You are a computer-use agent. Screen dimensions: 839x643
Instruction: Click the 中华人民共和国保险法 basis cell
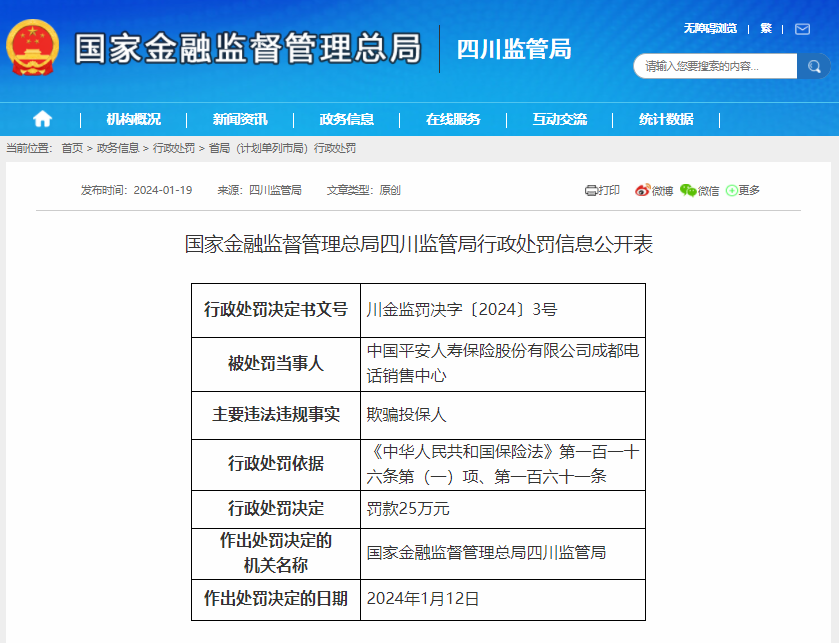click(x=503, y=465)
